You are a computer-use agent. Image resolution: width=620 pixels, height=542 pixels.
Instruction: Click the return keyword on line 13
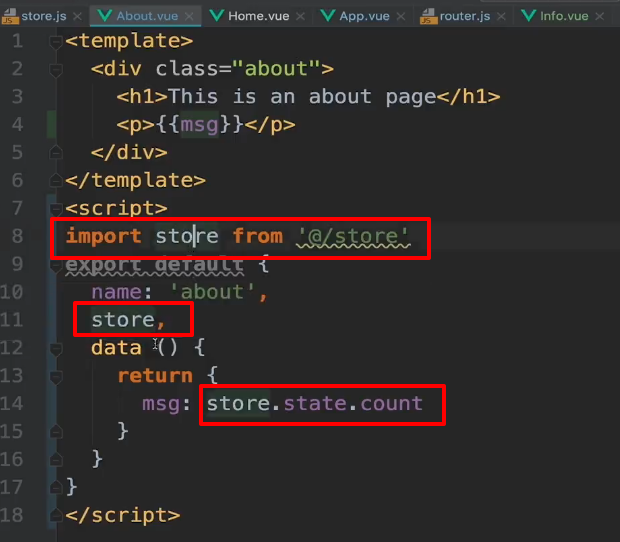point(155,376)
